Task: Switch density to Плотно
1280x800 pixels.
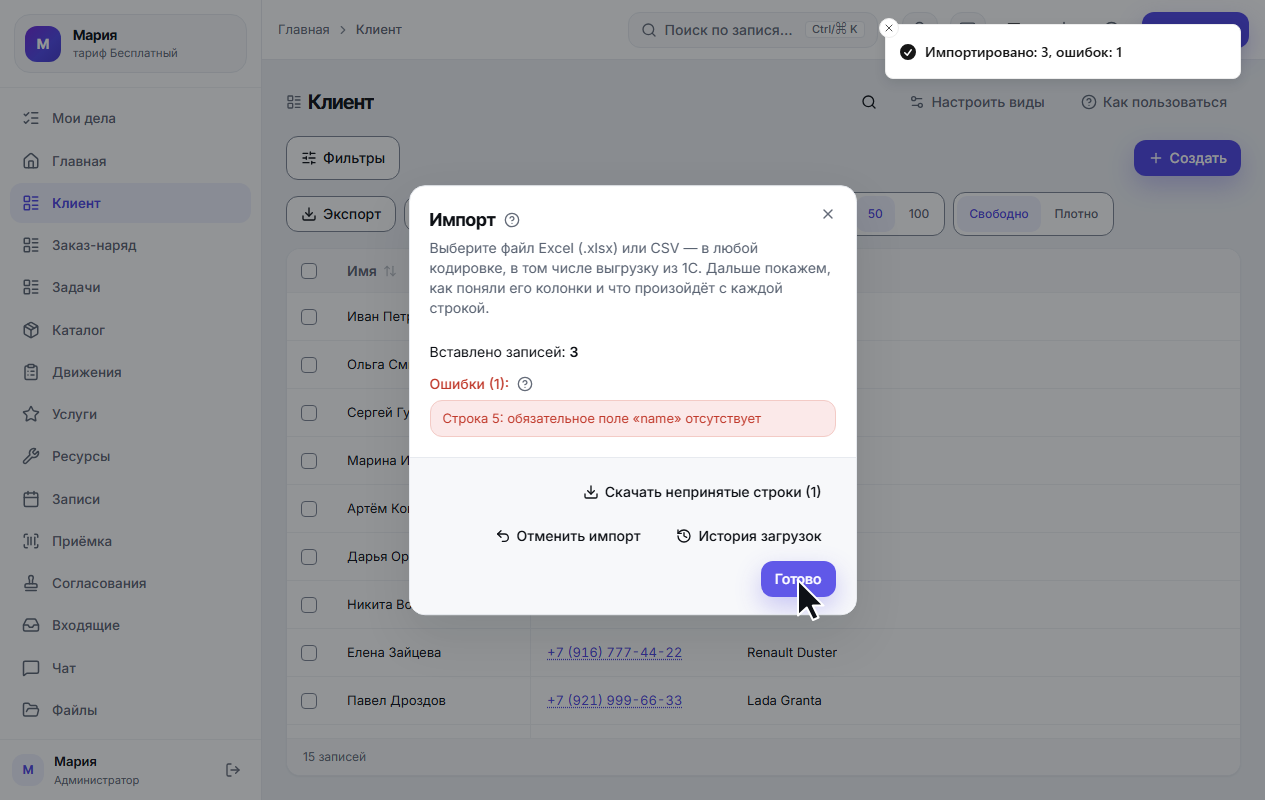Action: tap(1076, 214)
